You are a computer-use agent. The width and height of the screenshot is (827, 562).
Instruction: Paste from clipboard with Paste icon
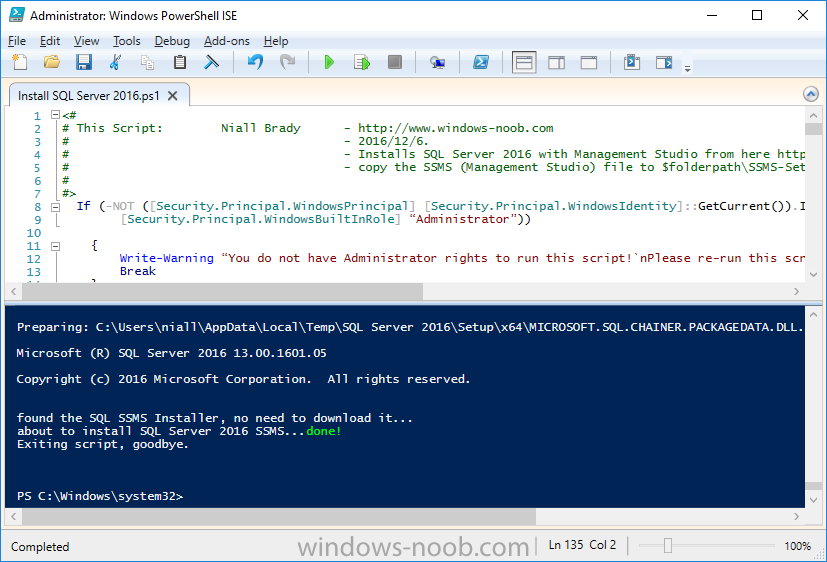(x=180, y=62)
